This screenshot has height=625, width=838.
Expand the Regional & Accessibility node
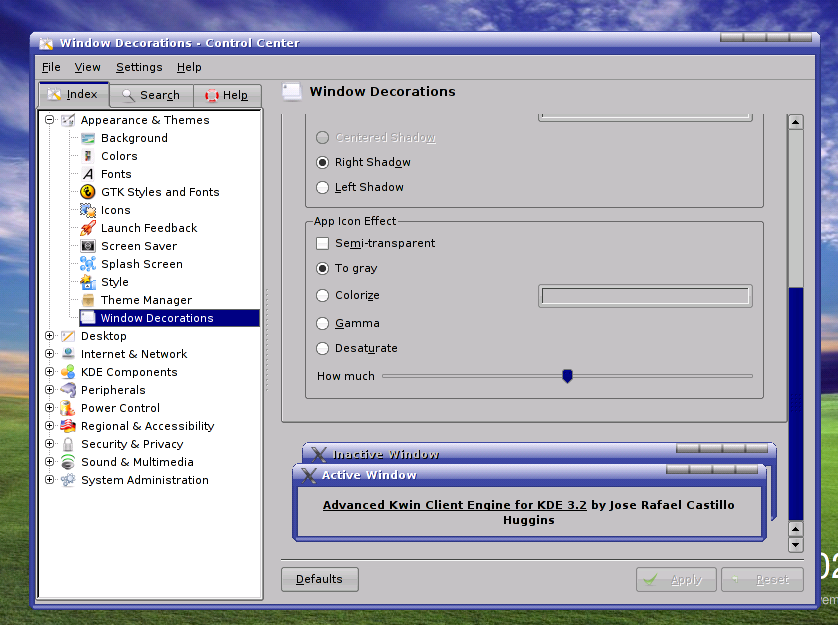[49, 426]
